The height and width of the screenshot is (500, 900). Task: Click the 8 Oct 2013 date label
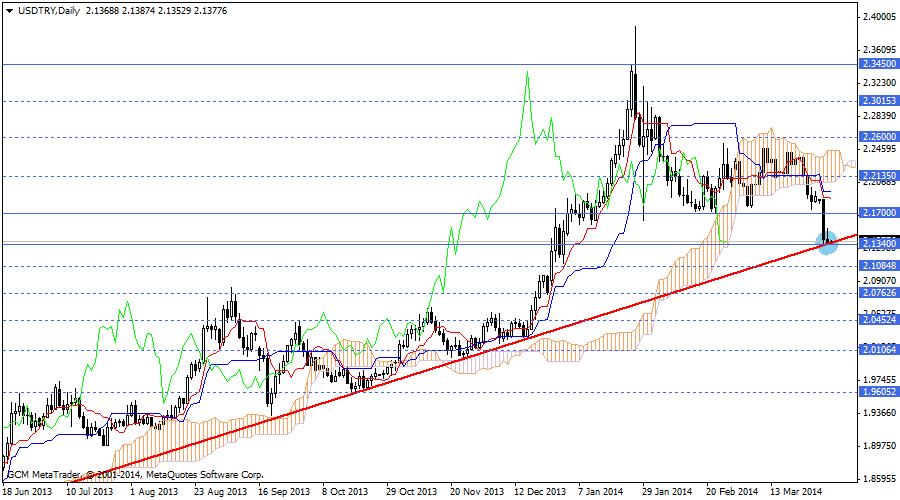pos(345,492)
